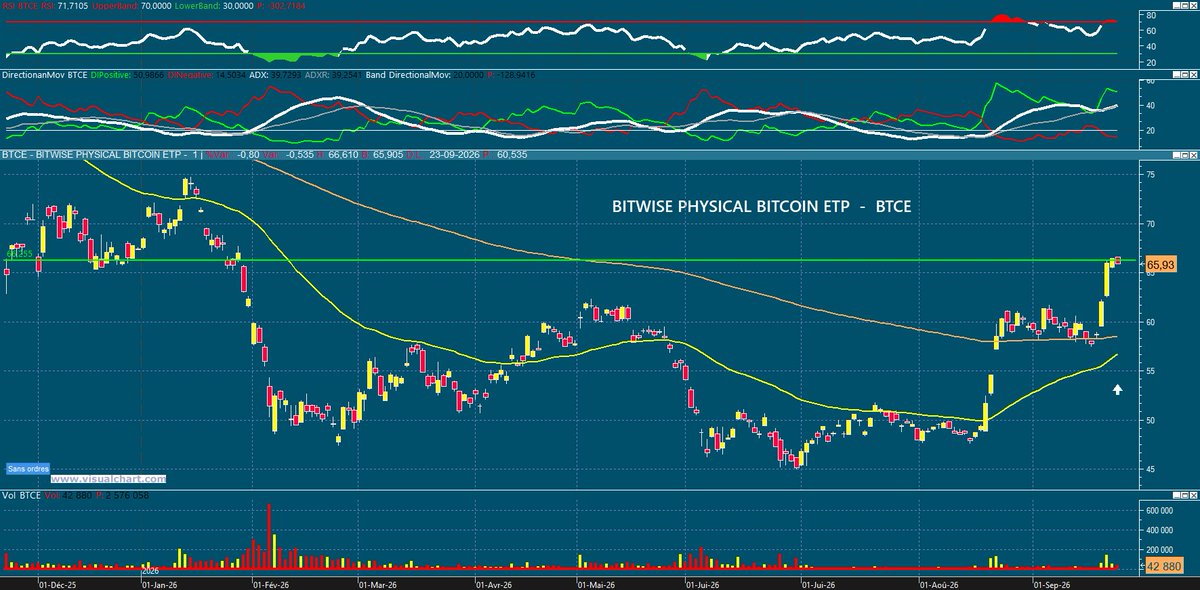The image size is (1200, 590).
Task: Click the 'ADX: 39,7293' value
Action: (x=274, y=75)
